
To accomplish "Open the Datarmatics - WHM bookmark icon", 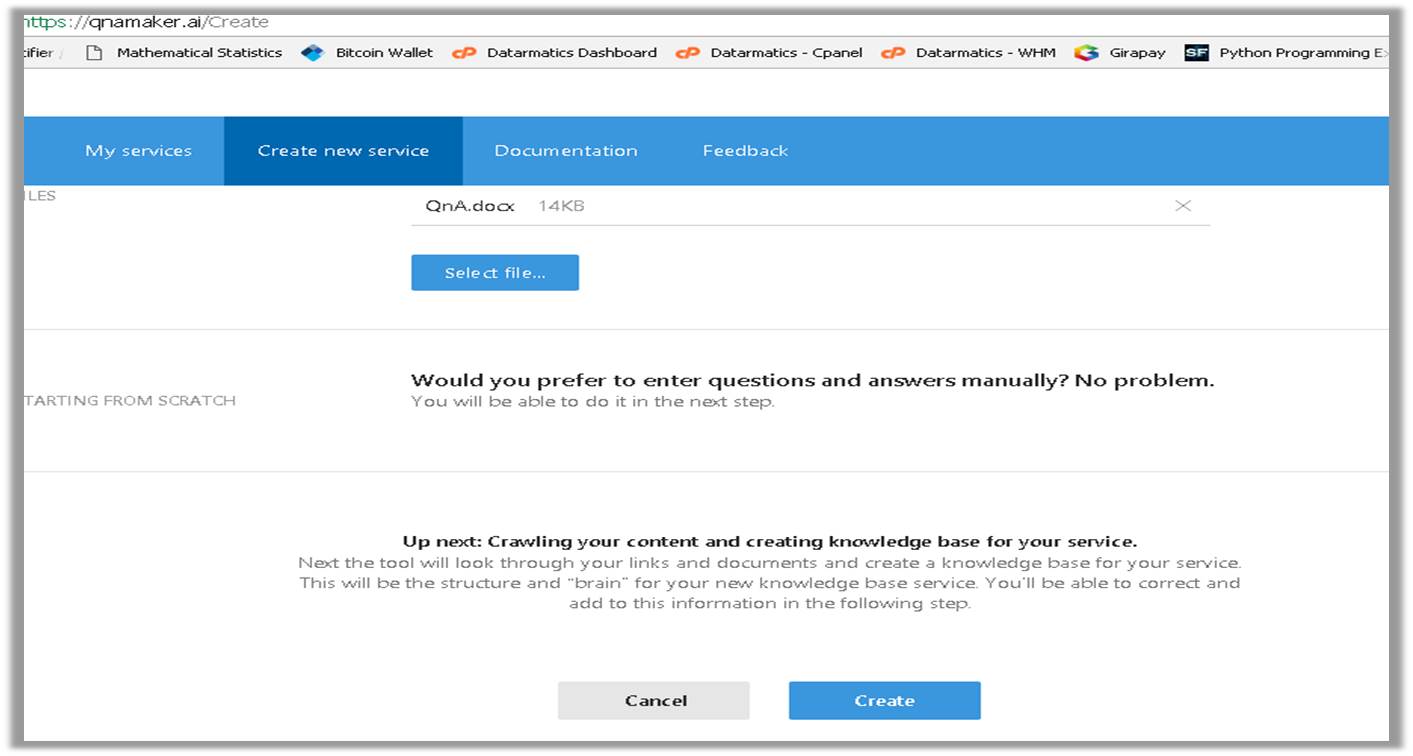I will (893, 53).
